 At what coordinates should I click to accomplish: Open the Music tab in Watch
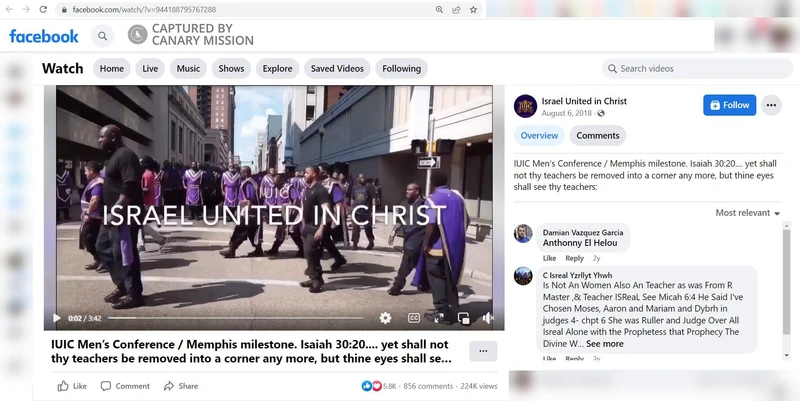tap(188, 68)
